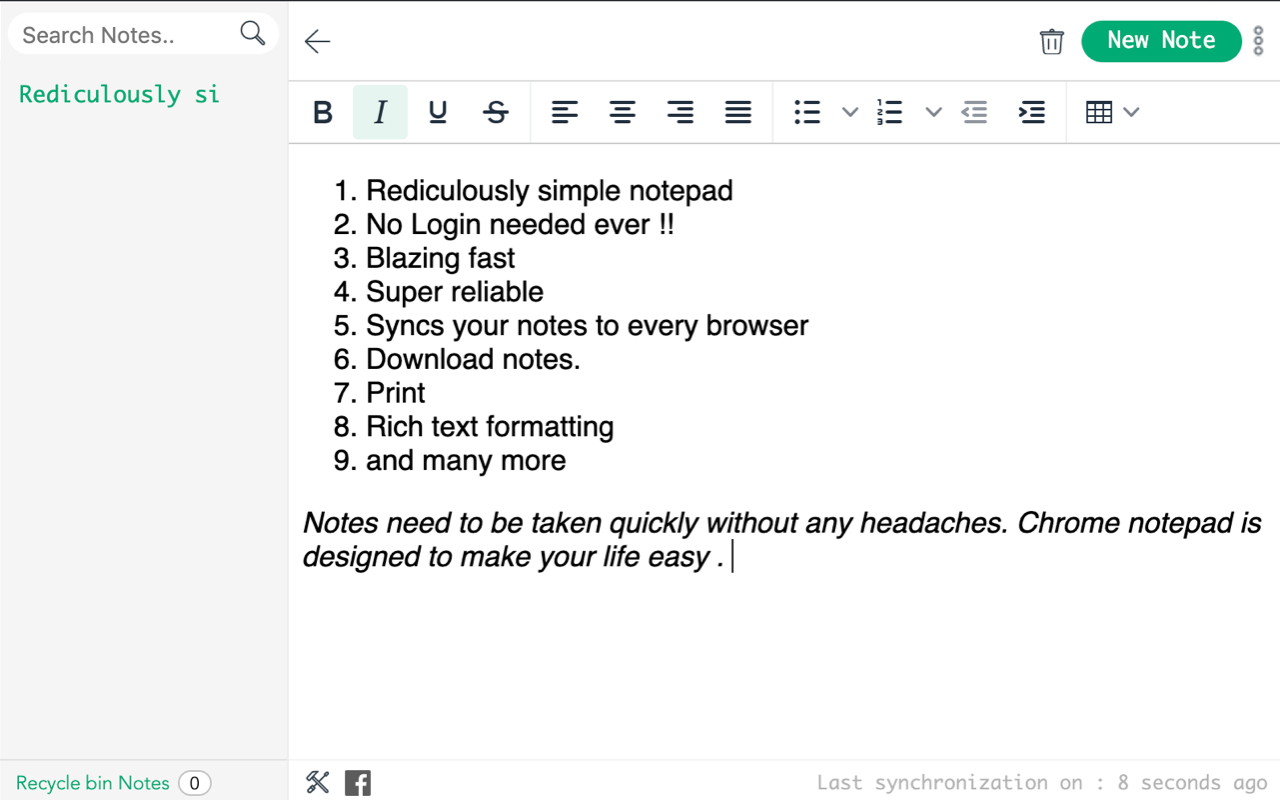Align text right
The height and width of the screenshot is (800, 1280).
(x=681, y=112)
